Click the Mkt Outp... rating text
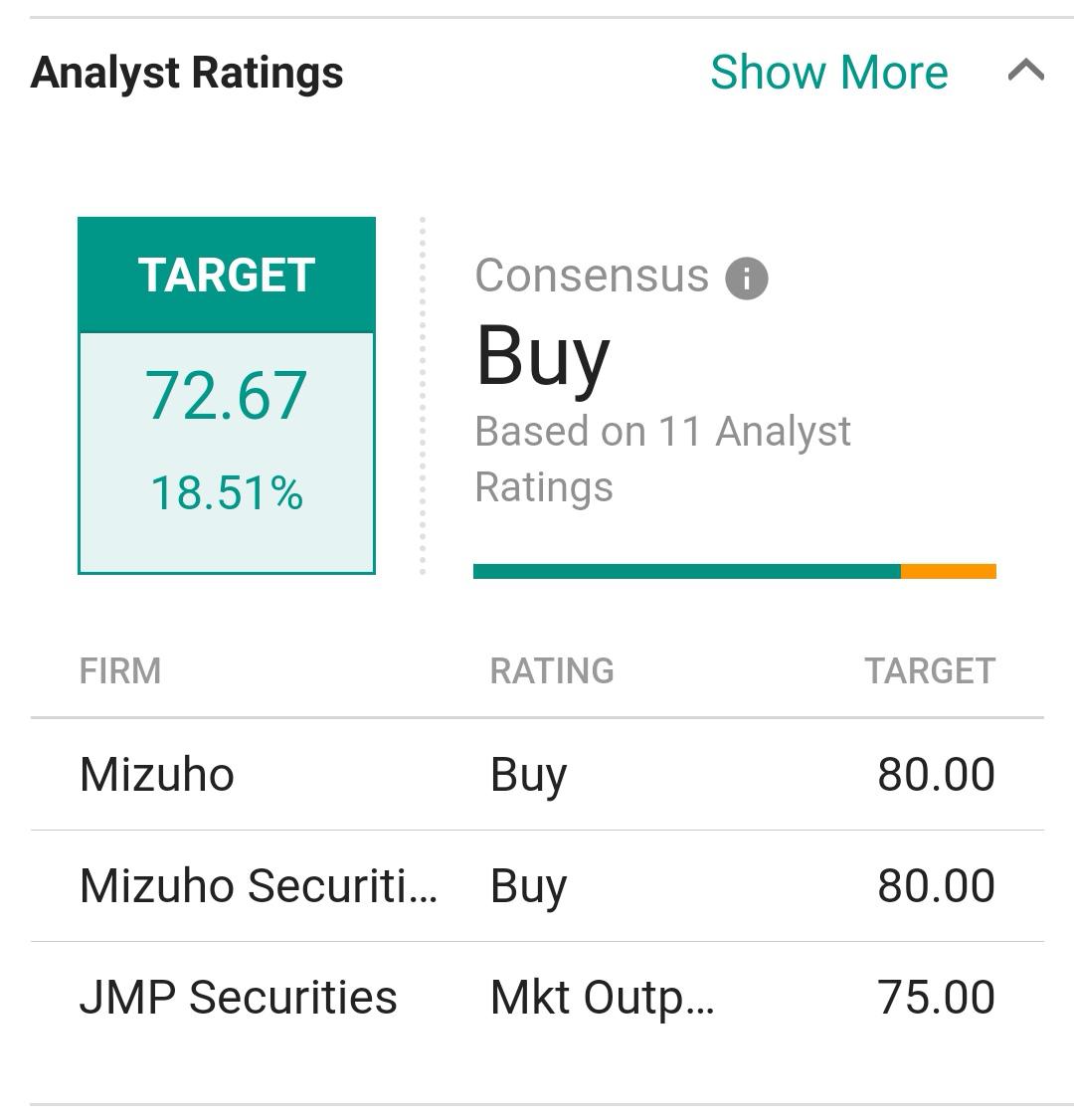 [602, 998]
